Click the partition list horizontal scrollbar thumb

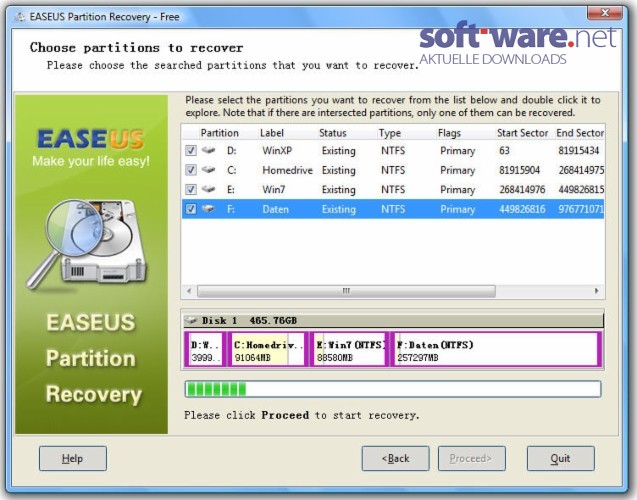tap(346, 291)
